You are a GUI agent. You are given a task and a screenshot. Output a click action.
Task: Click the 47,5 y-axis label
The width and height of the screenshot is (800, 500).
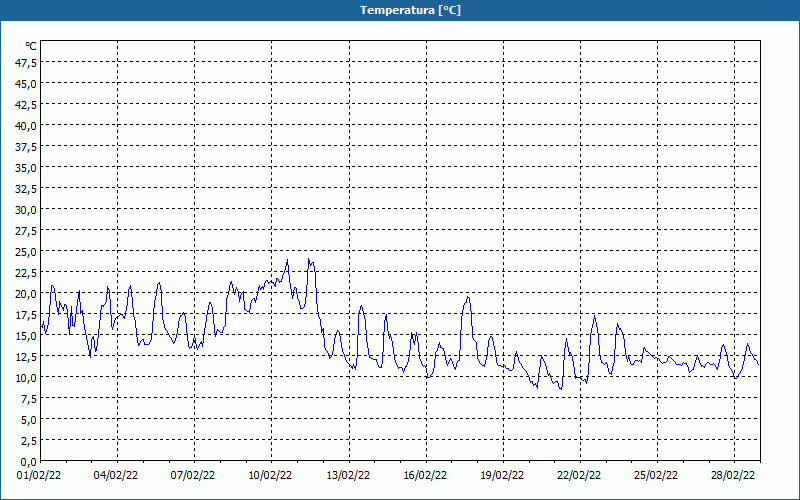point(27,63)
